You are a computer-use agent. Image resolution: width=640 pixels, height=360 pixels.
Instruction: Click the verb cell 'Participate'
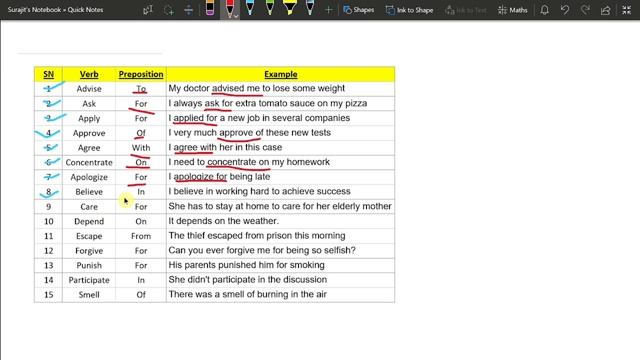click(x=89, y=280)
